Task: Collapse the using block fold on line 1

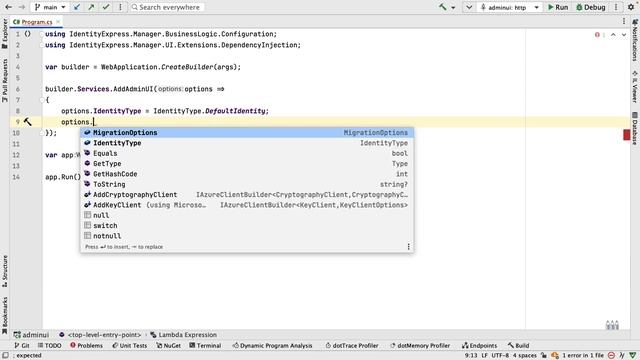Action: coord(42,34)
